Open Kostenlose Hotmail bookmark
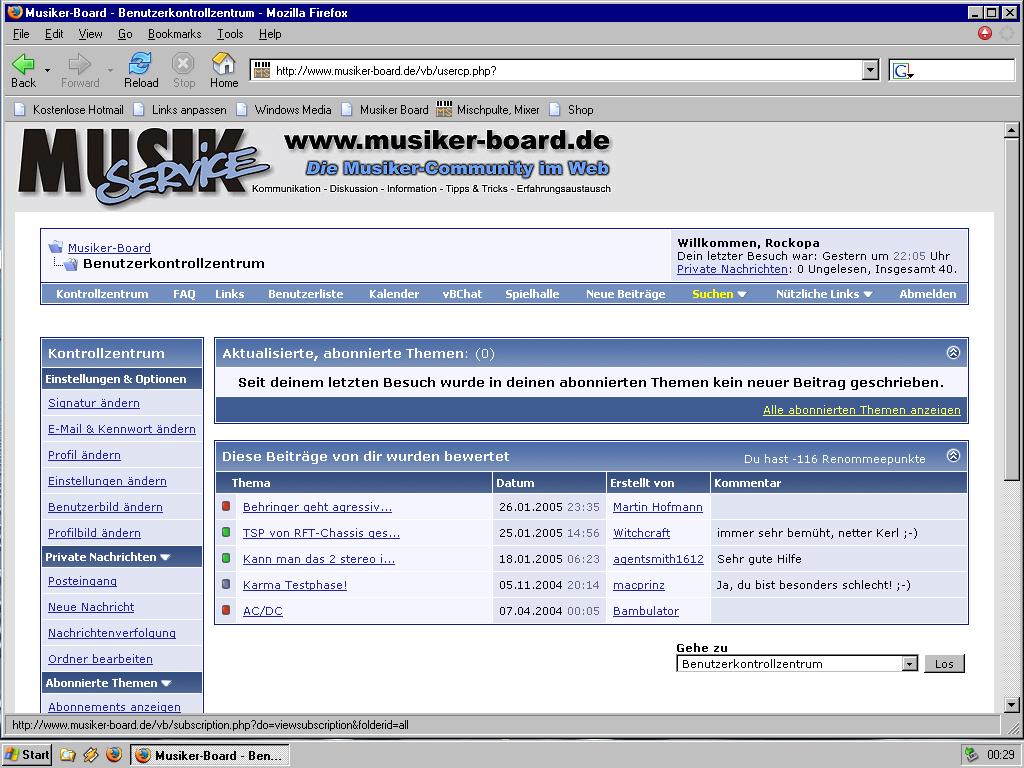The width and height of the screenshot is (1024, 768). [x=69, y=110]
